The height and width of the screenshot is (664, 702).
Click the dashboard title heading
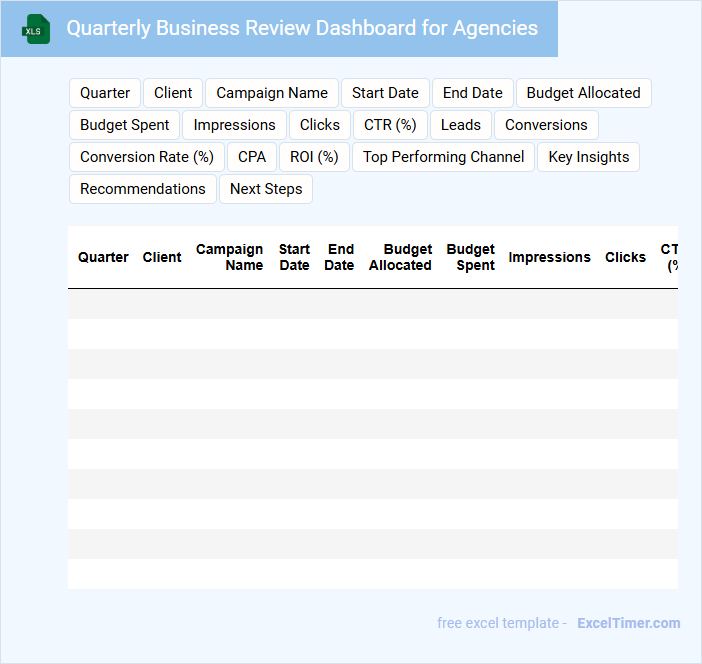point(302,28)
